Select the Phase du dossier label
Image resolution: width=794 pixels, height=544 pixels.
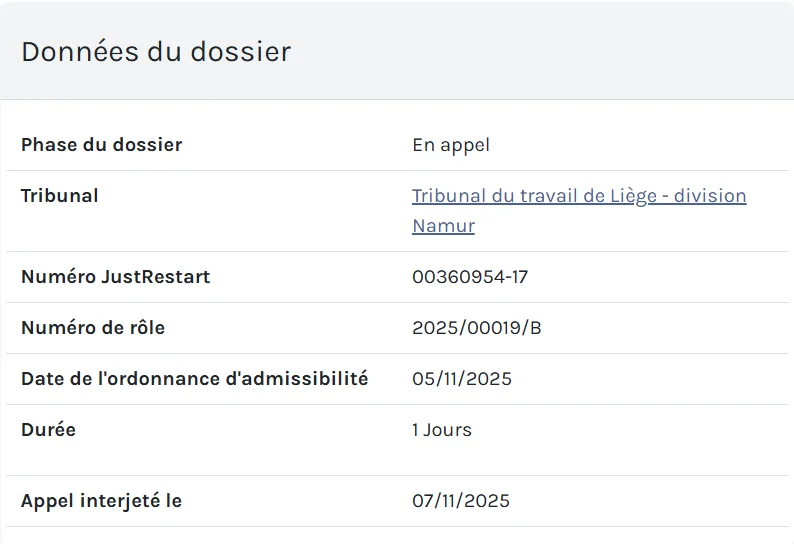tap(101, 145)
